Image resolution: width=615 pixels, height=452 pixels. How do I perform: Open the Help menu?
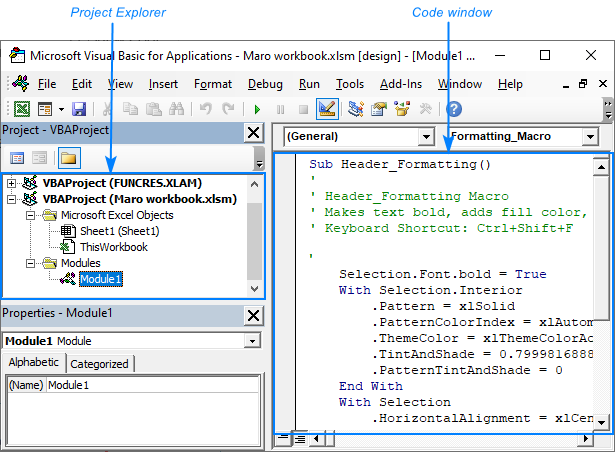click(x=510, y=84)
